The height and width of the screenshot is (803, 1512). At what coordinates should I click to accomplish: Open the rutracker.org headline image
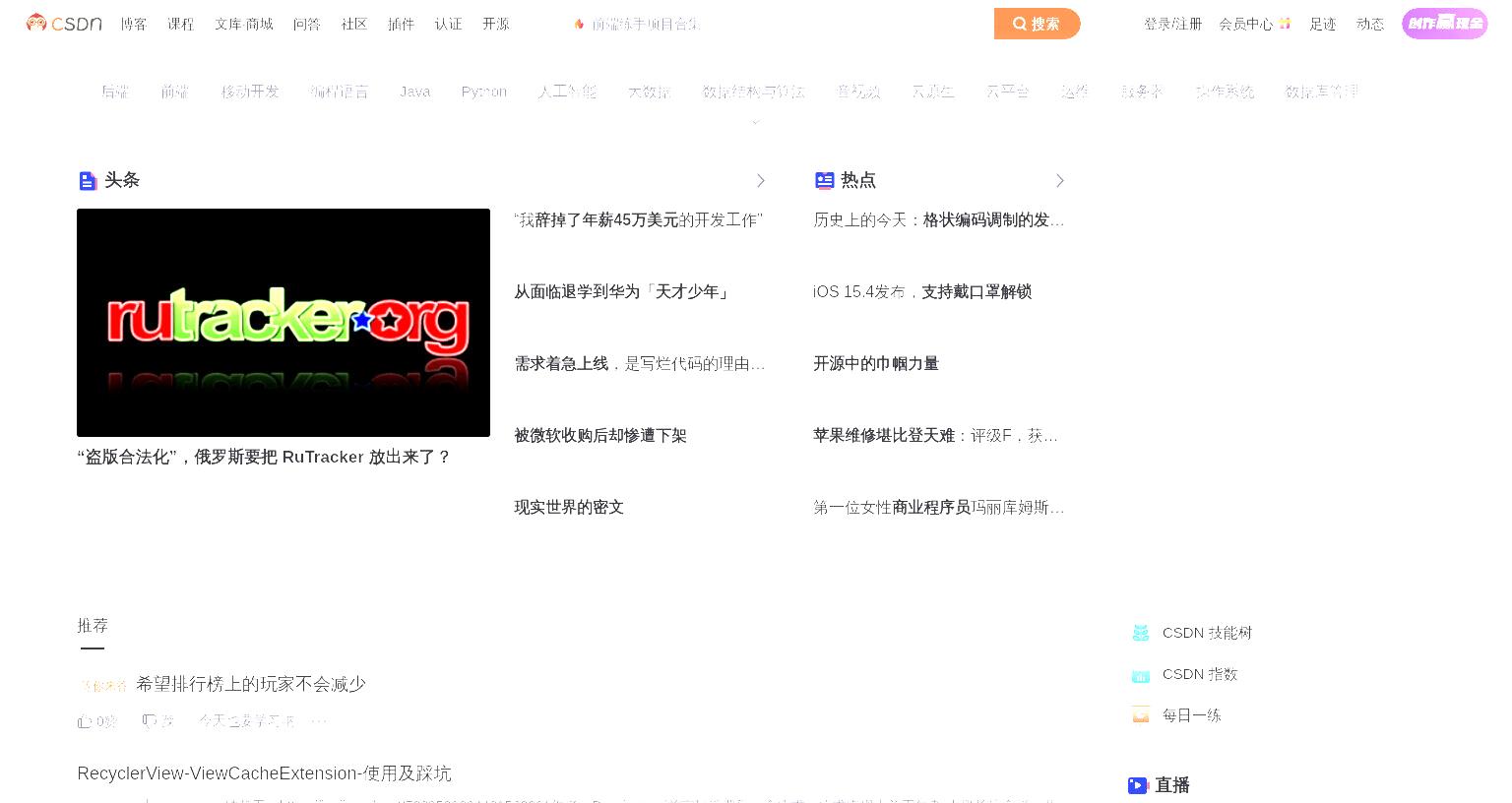pos(283,323)
